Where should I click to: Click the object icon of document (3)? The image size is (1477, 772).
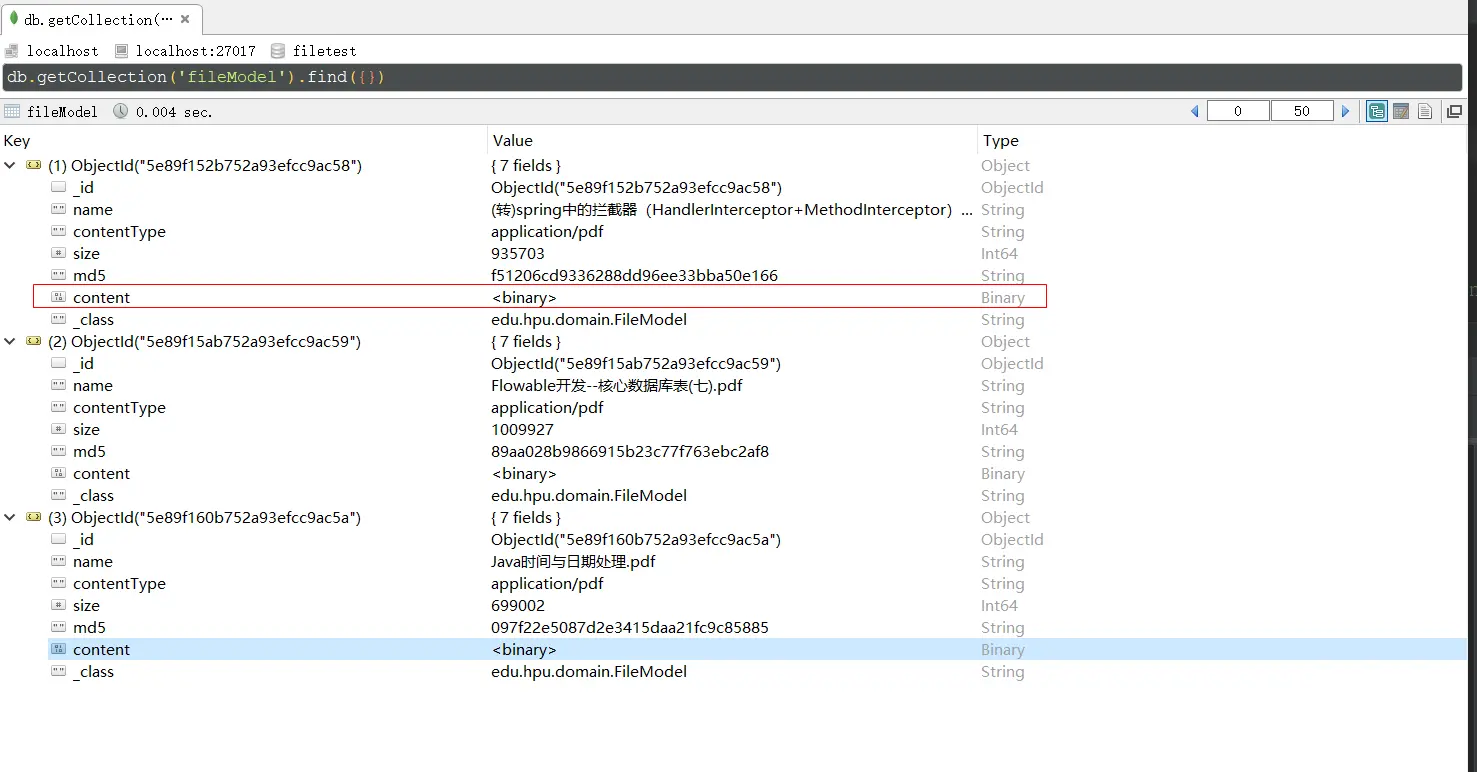point(34,518)
